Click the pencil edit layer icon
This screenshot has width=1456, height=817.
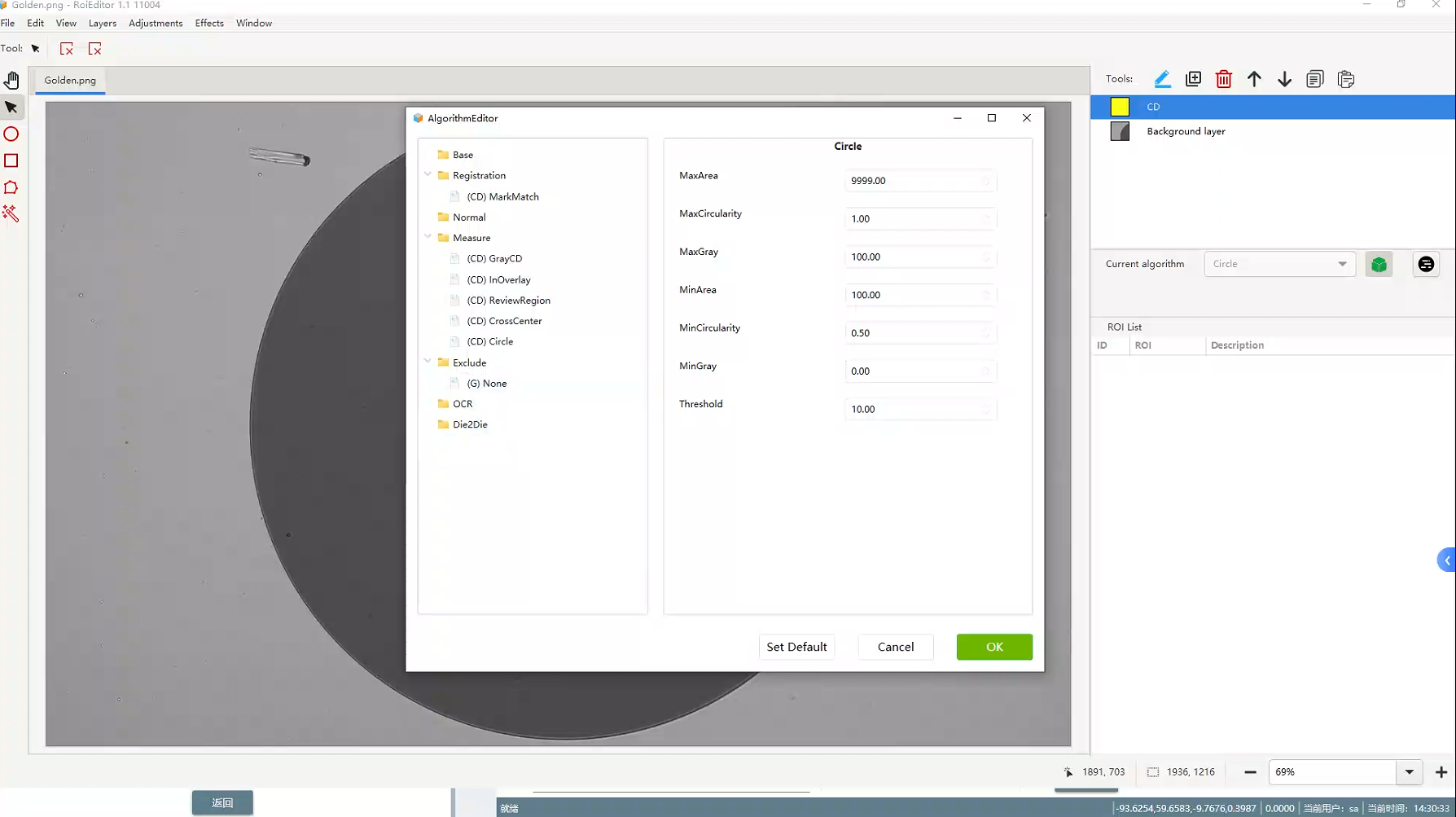click(1162, 79)
